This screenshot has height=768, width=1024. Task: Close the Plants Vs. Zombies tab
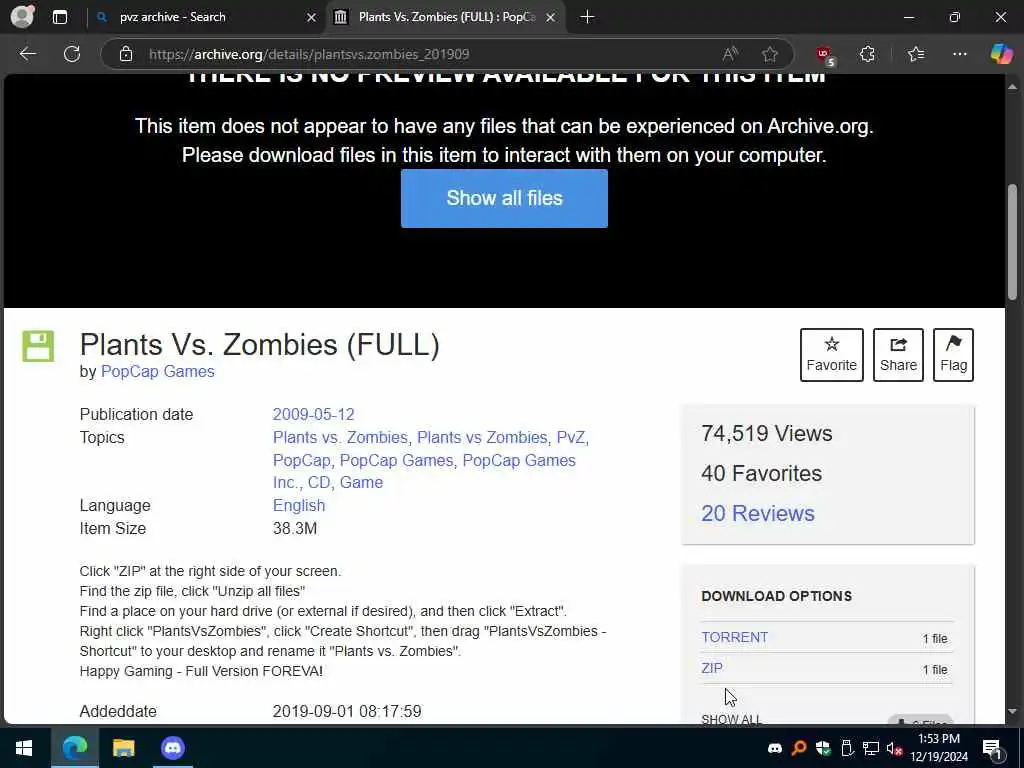point(551,18)
